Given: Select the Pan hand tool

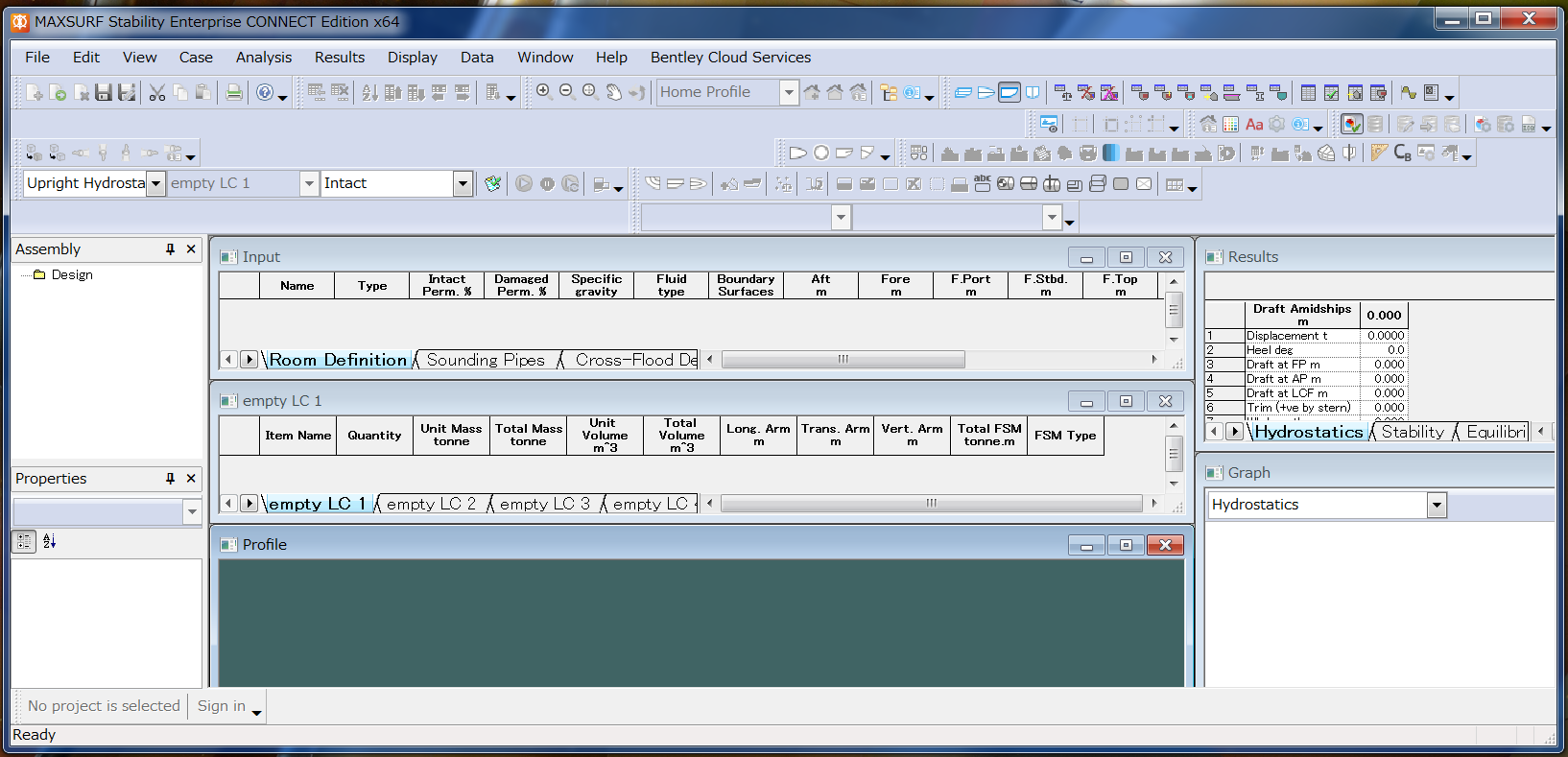Looking at the screenshot, I should point(614,92).
